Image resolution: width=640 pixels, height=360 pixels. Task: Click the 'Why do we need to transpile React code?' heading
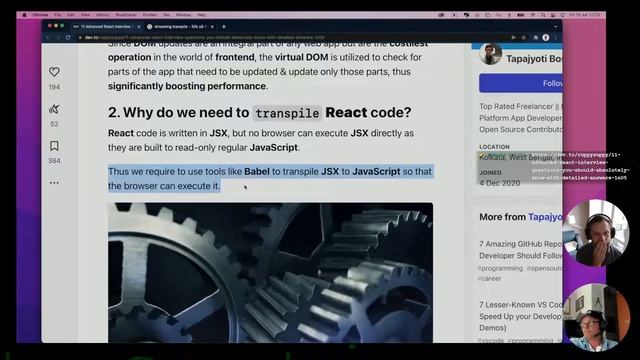point(260,113)
